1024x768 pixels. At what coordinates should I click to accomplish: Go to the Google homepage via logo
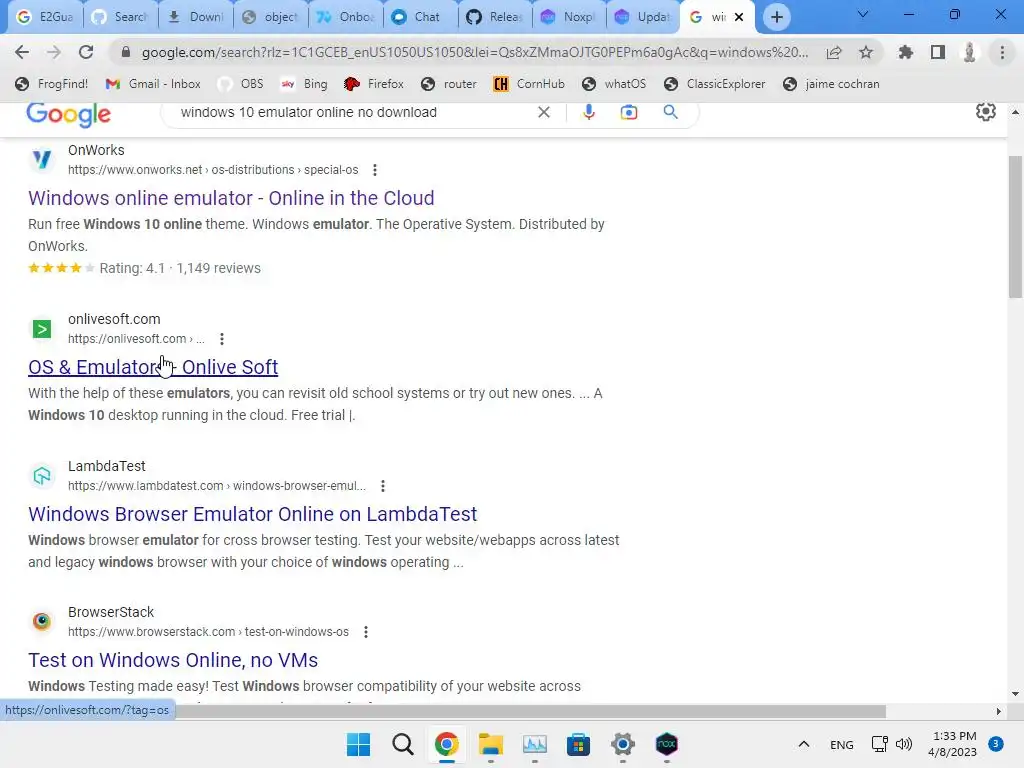69,114
